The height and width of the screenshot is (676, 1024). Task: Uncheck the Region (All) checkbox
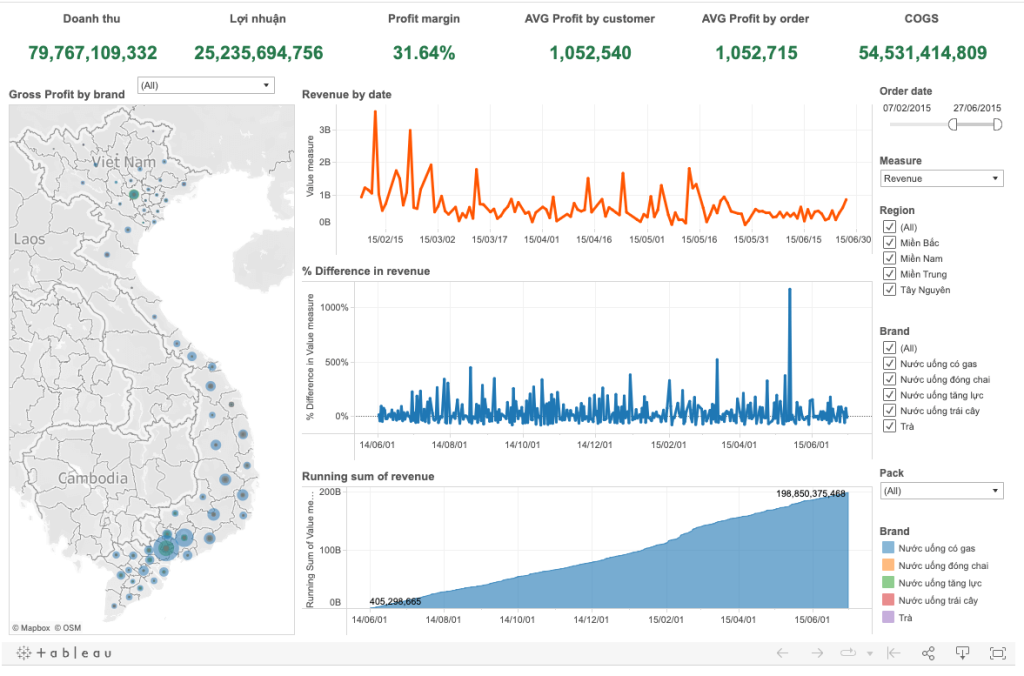(889, 227)
